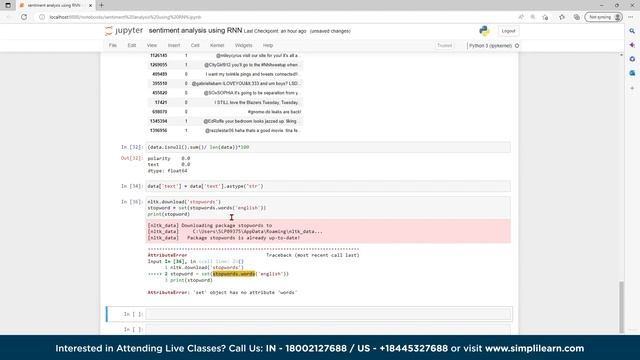The height and width of the screenshot is (360, 640).
Task: Click the astype('str') code cell
Action: tap(328, 186)
